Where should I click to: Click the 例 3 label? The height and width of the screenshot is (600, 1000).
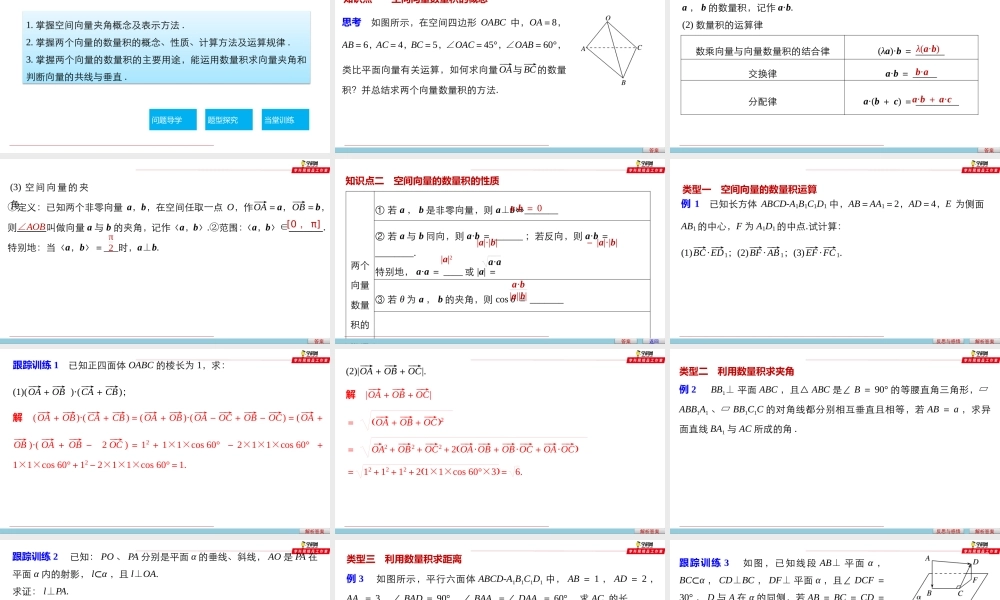point(355,579)
